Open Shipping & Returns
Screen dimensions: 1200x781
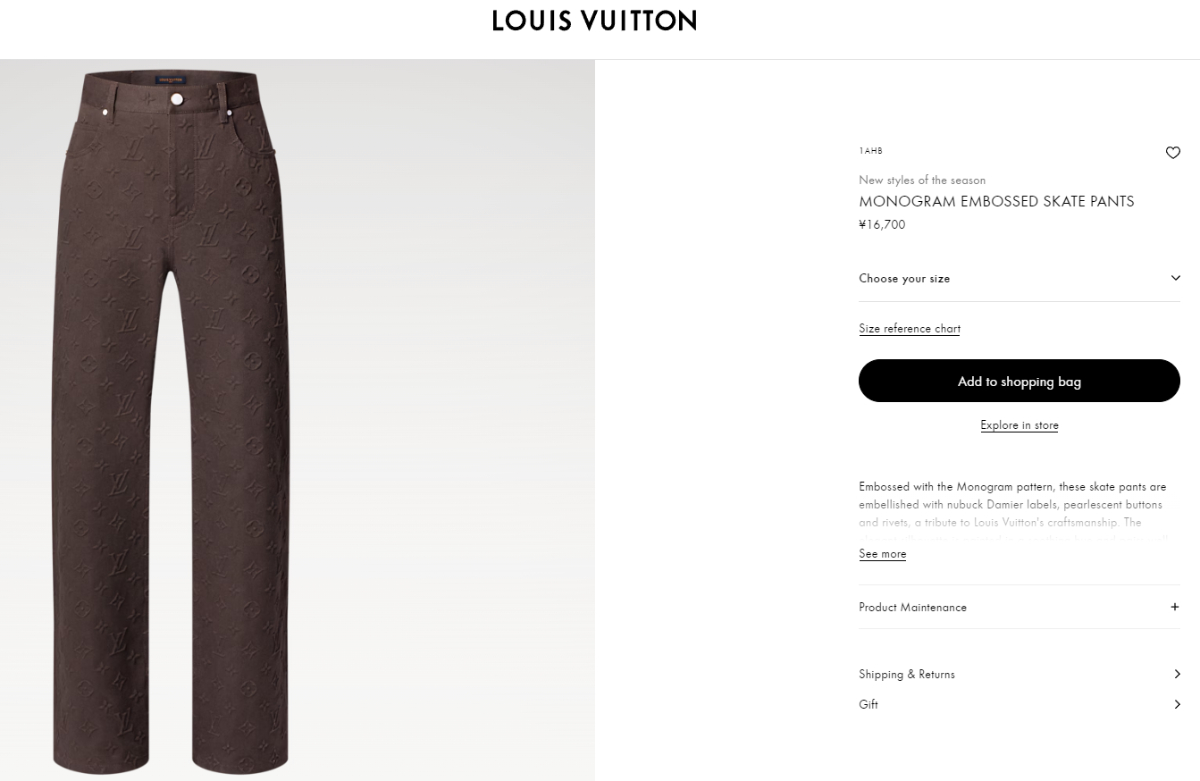[1019, 674]
